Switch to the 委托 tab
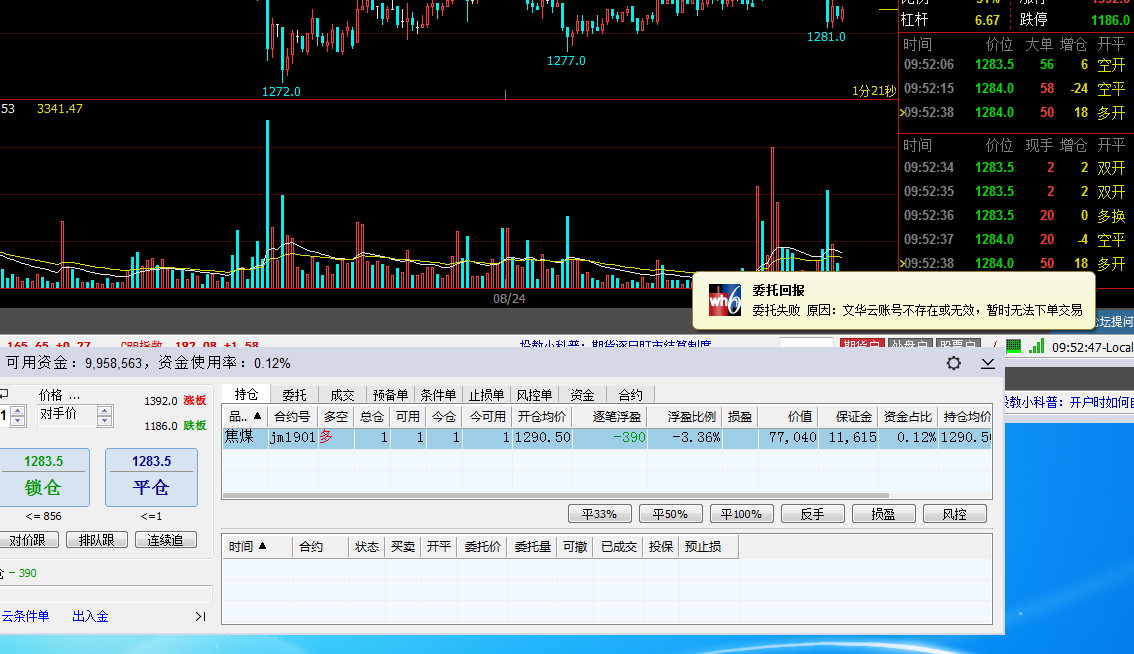1134x654 pixels. tap(294, 395)
